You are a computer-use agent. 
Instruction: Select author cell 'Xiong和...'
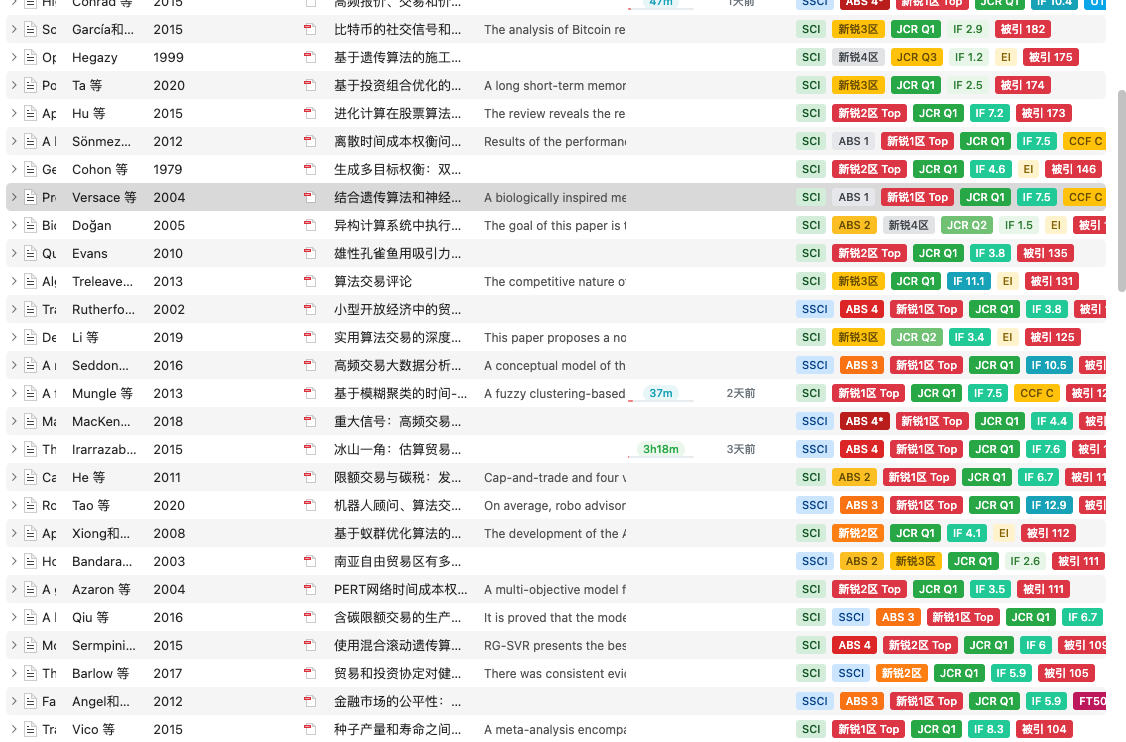(x=101, y=534)
